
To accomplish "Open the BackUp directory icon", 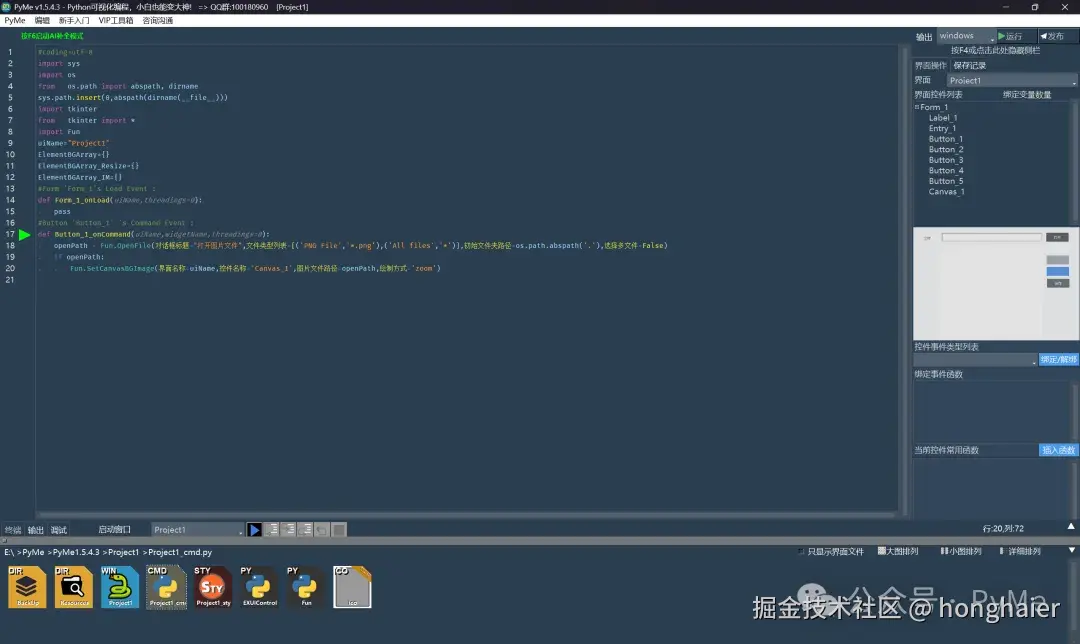I will (27, 587).
